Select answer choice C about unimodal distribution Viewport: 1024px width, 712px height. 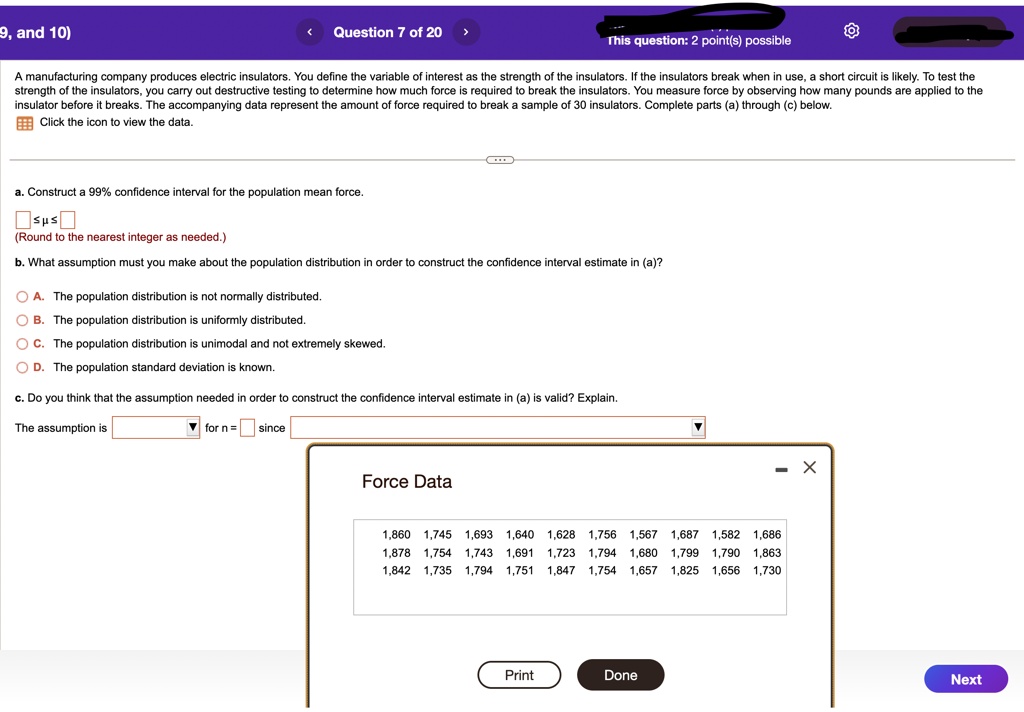click(21, 343)
